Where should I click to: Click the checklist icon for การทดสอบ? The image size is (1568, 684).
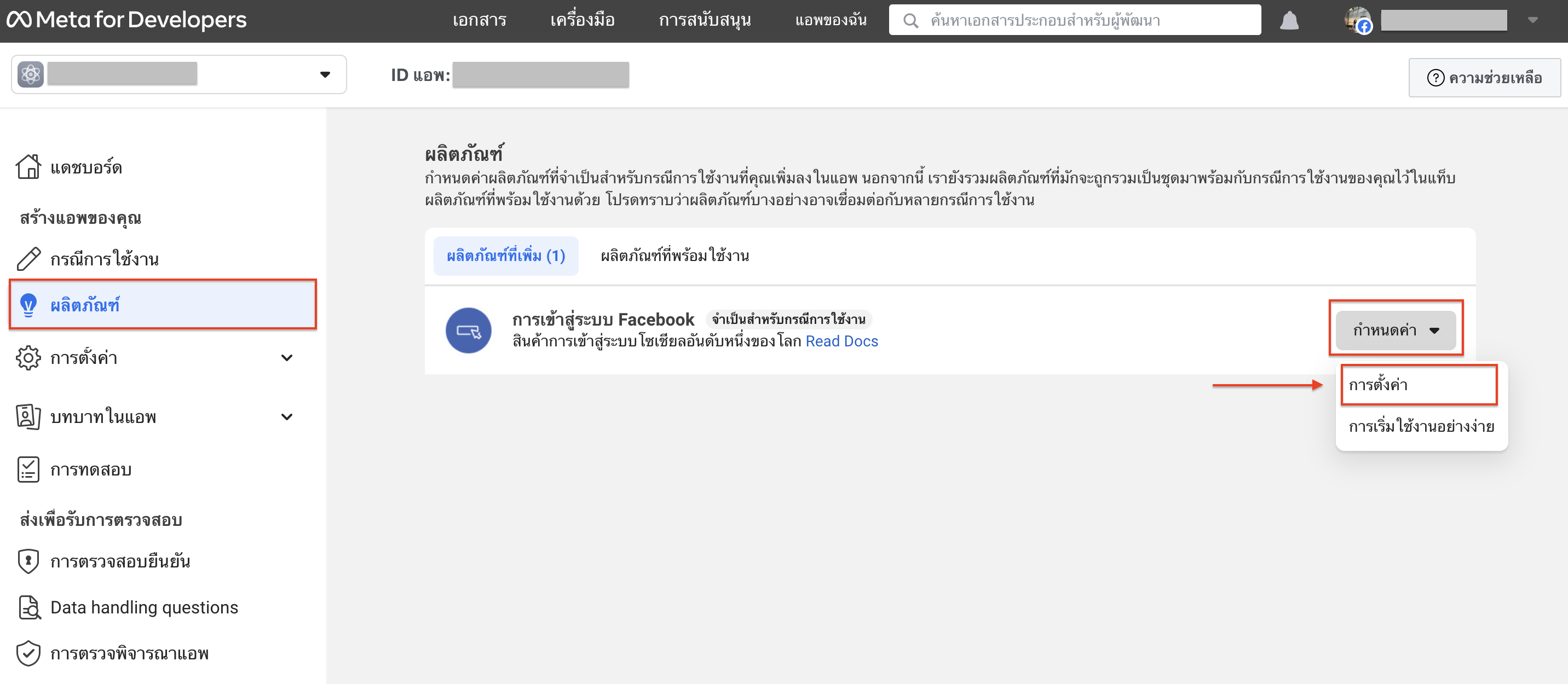pyautogui.click(x=28, y=470)
